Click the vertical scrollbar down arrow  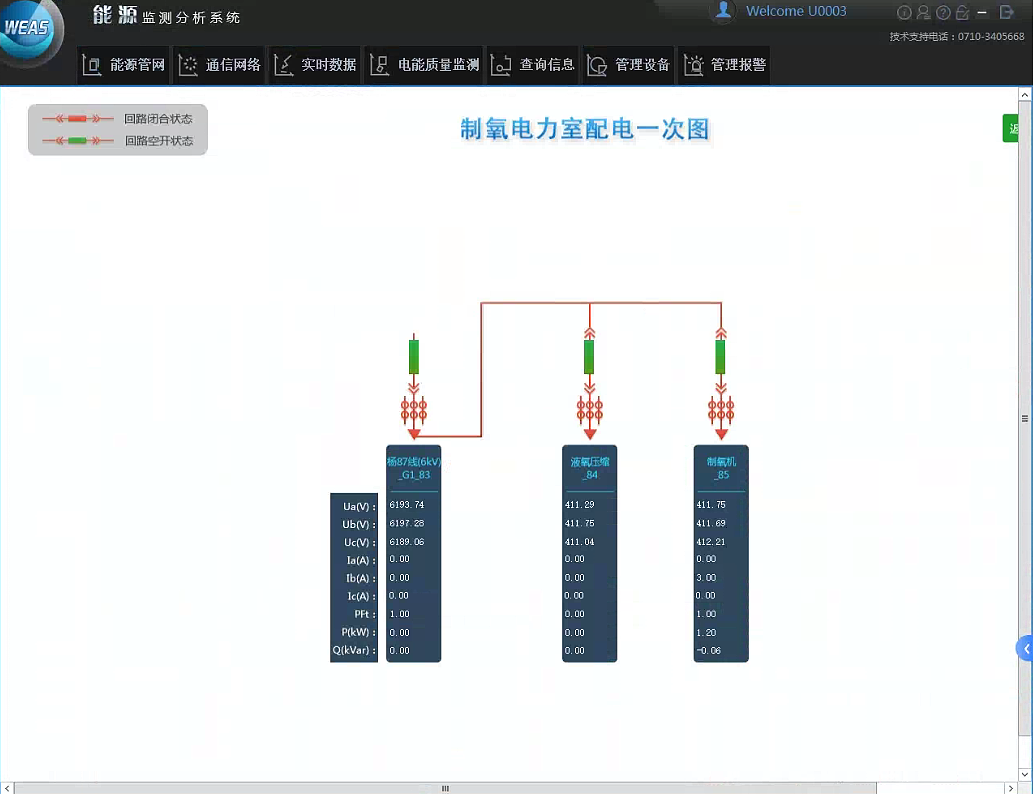(1025, 771)
